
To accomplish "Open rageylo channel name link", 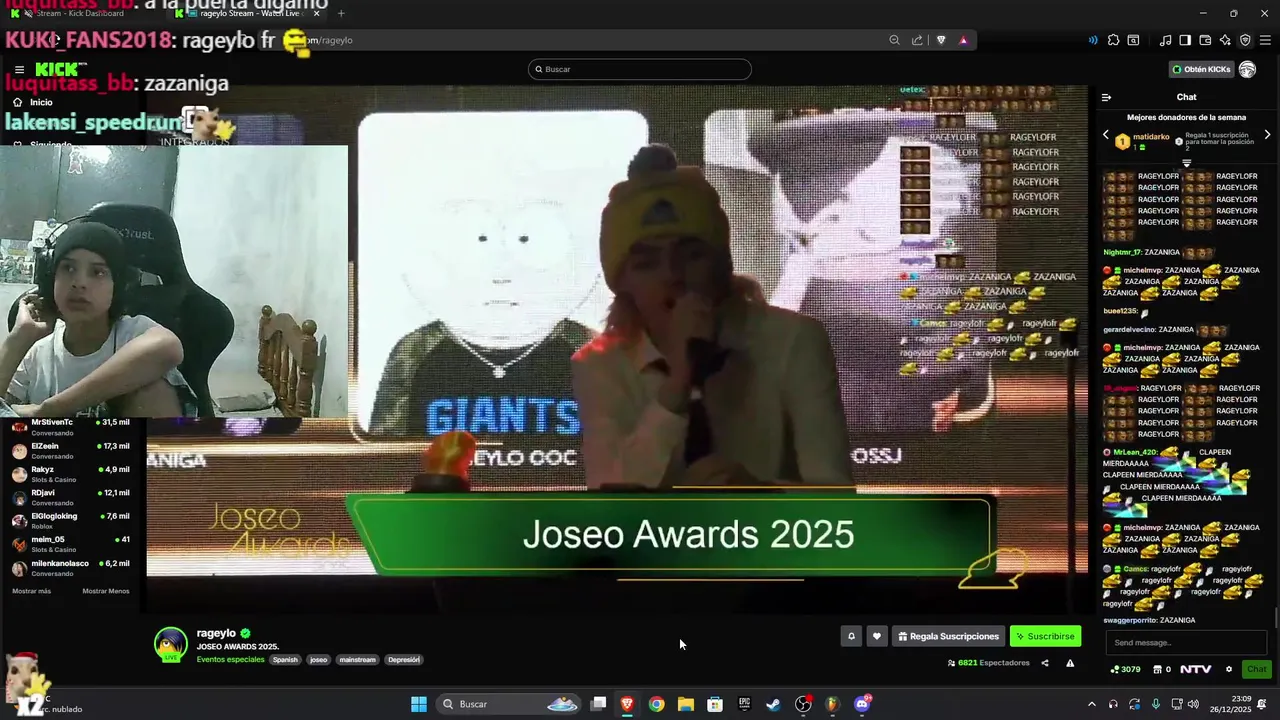I will pyautogui.click(x=216, y=633).
